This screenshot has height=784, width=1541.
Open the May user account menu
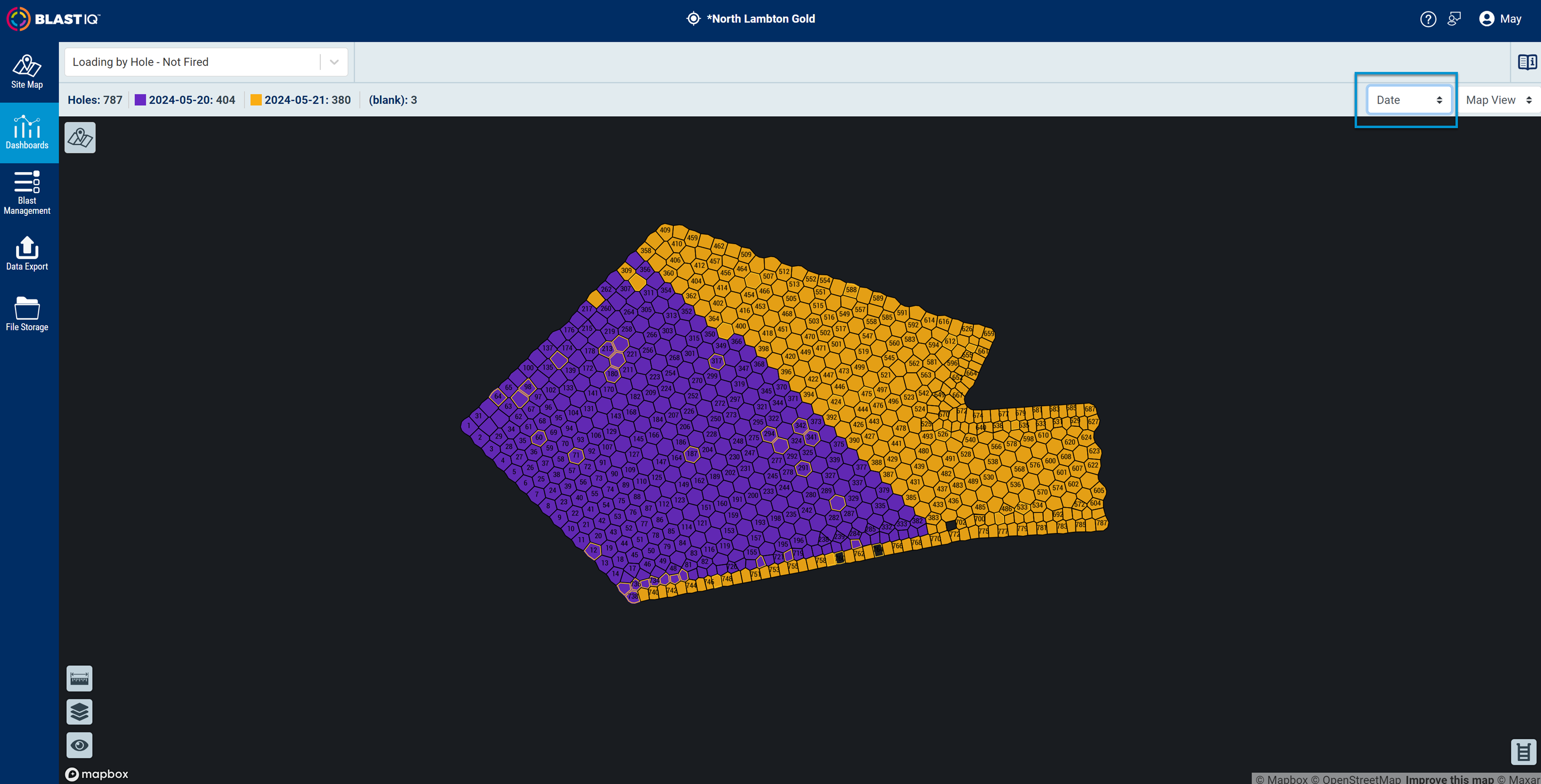pyautogui.click(x=1500, y=19)
